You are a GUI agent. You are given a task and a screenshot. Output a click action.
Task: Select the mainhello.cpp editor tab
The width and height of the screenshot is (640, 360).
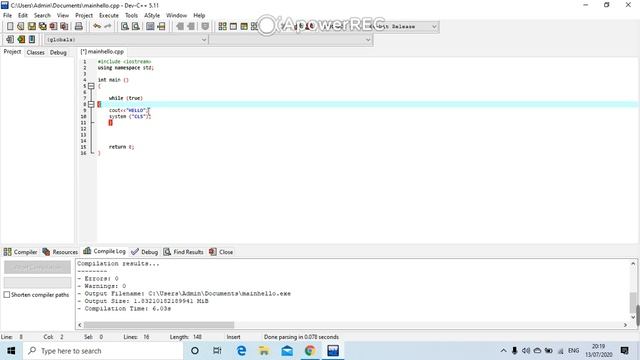(102, 52)
